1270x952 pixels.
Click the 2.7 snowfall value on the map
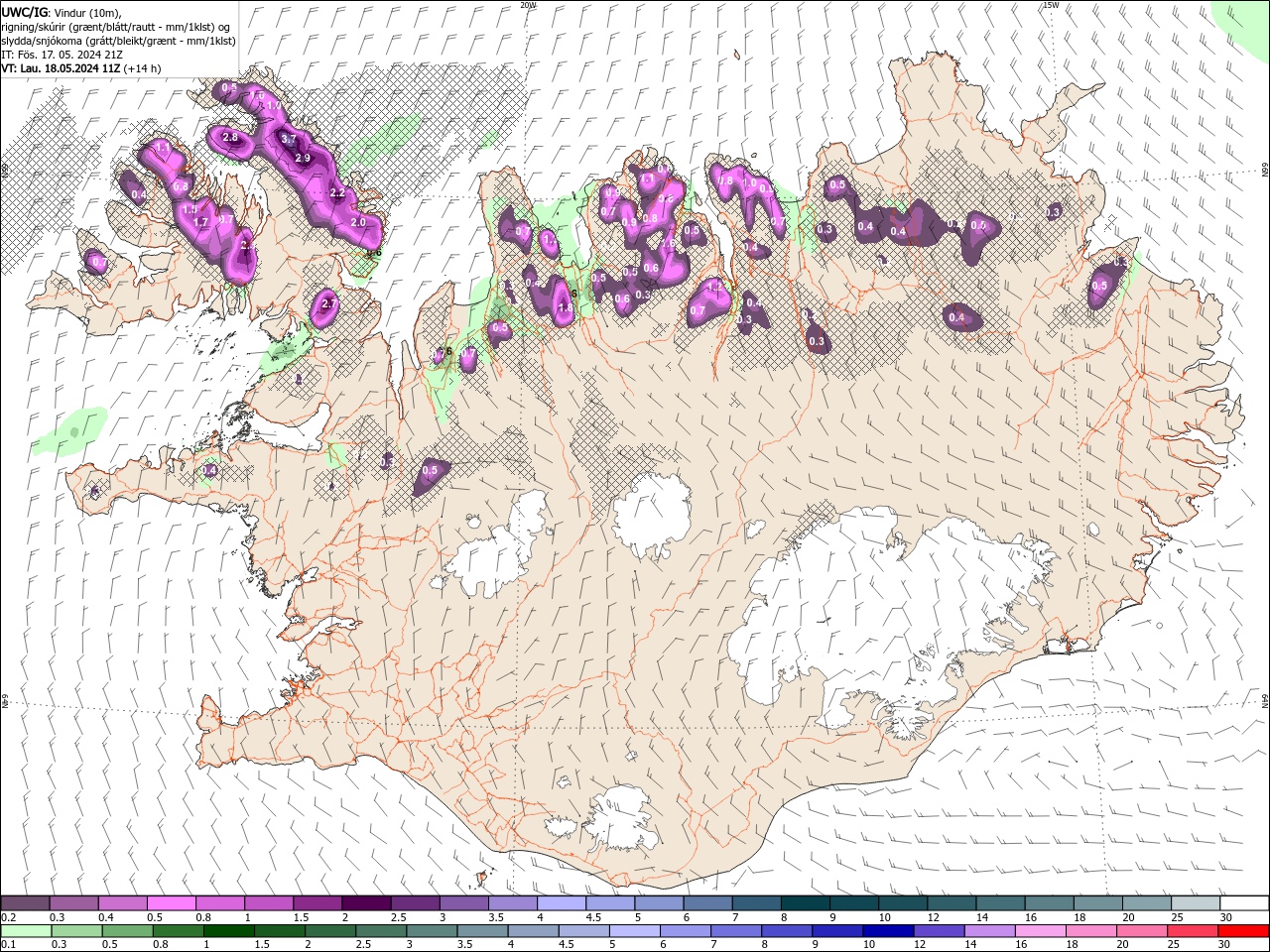[329, 304]
